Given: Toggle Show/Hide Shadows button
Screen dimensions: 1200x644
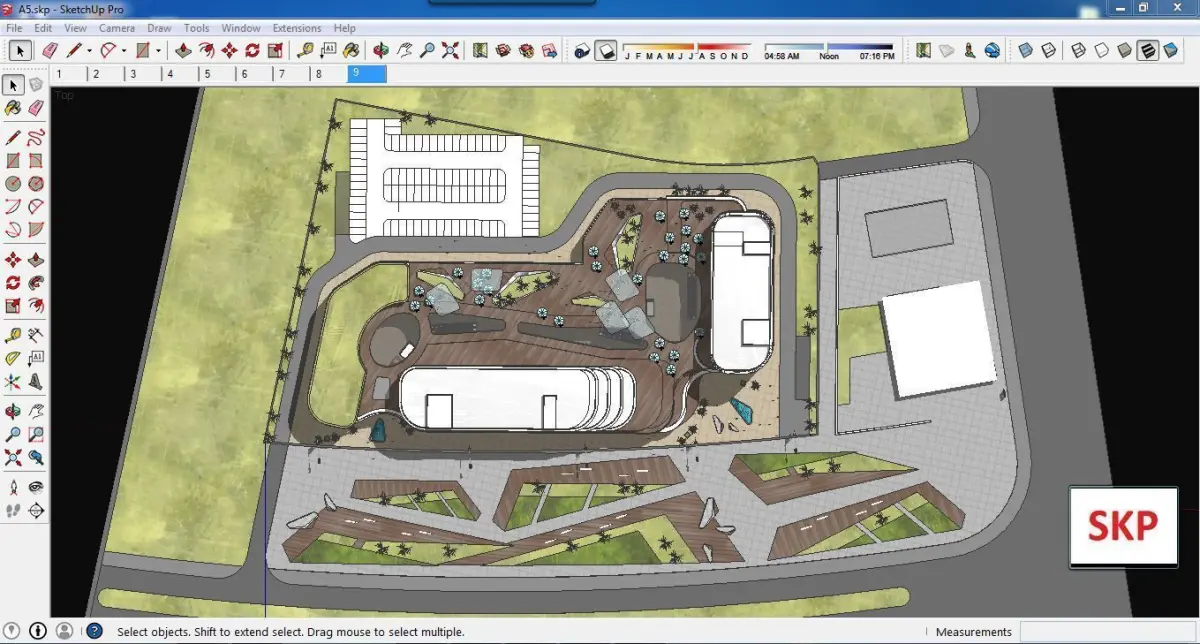Looking at the screenshot, I should coord(605,50).
